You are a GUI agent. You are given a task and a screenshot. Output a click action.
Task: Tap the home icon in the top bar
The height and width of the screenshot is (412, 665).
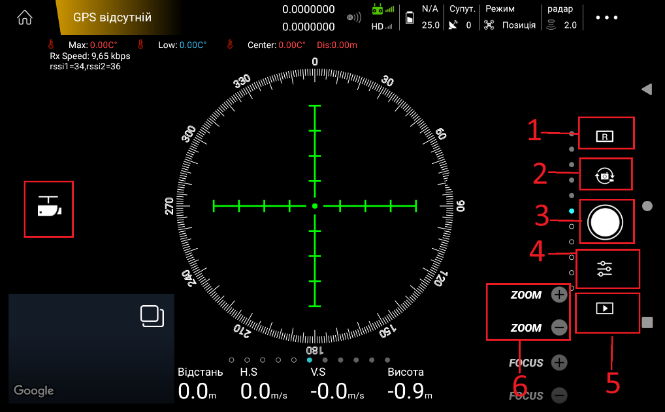pos(25,17)
